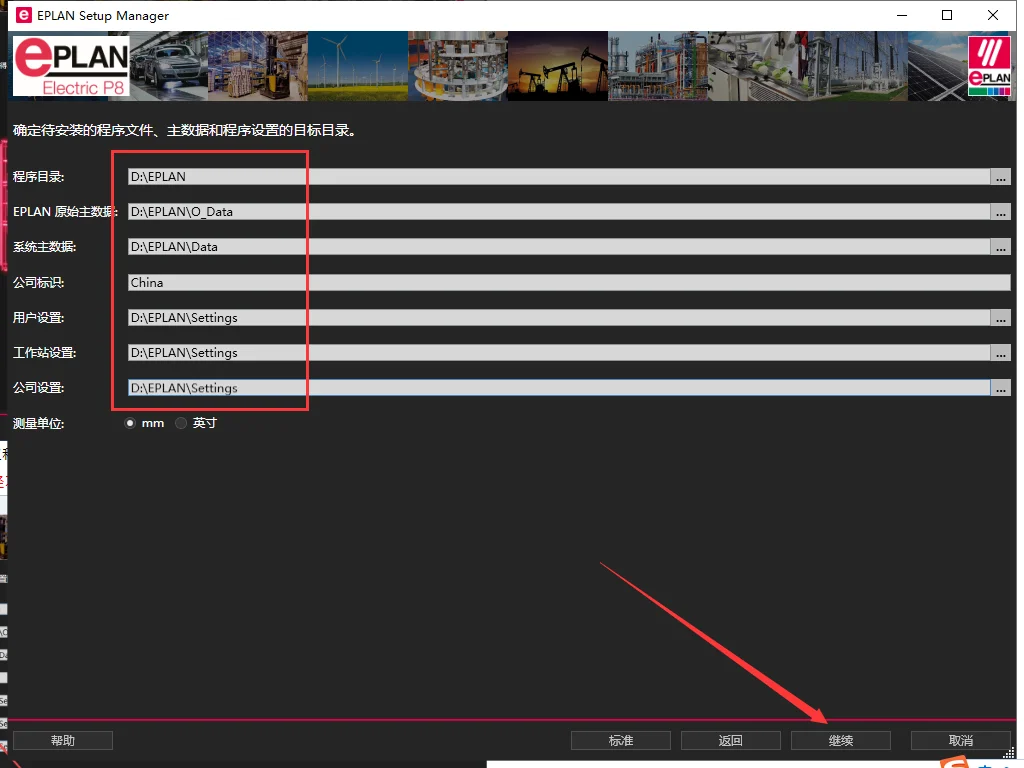Click the 公司标识 field containing China
The image size is (1024, 768).
(x=568, y=283)
